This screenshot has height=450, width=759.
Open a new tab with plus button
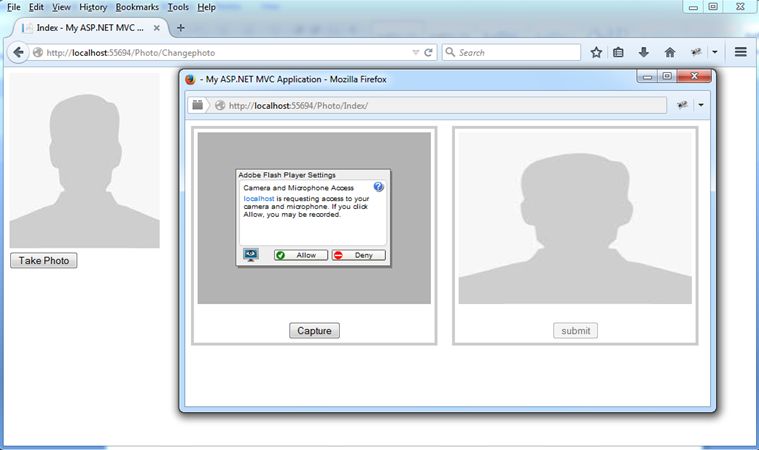pyautogui.click(x=181, y=28)
